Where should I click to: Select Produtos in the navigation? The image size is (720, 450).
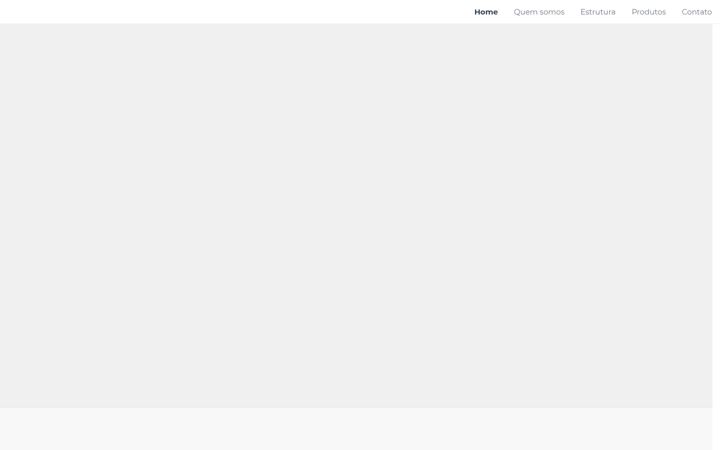(648, 12)
